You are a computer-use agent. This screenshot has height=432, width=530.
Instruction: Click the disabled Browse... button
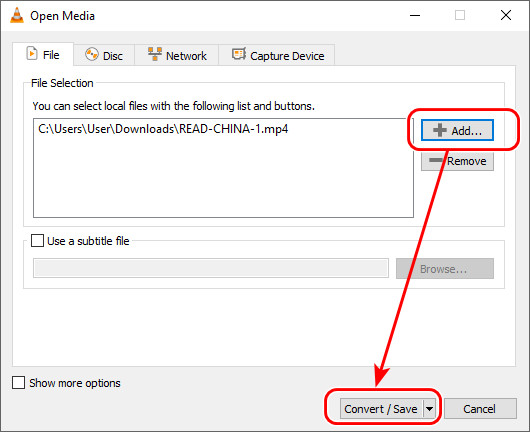pyautogui.click(x=445, y=269)
